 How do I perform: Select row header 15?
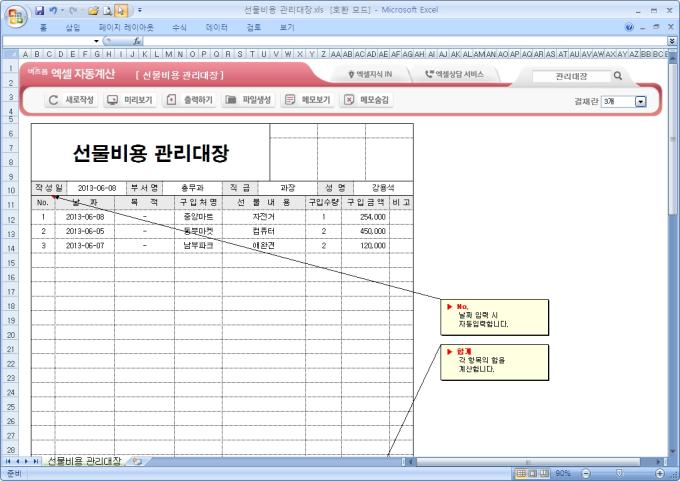click(x=10, y=263)
